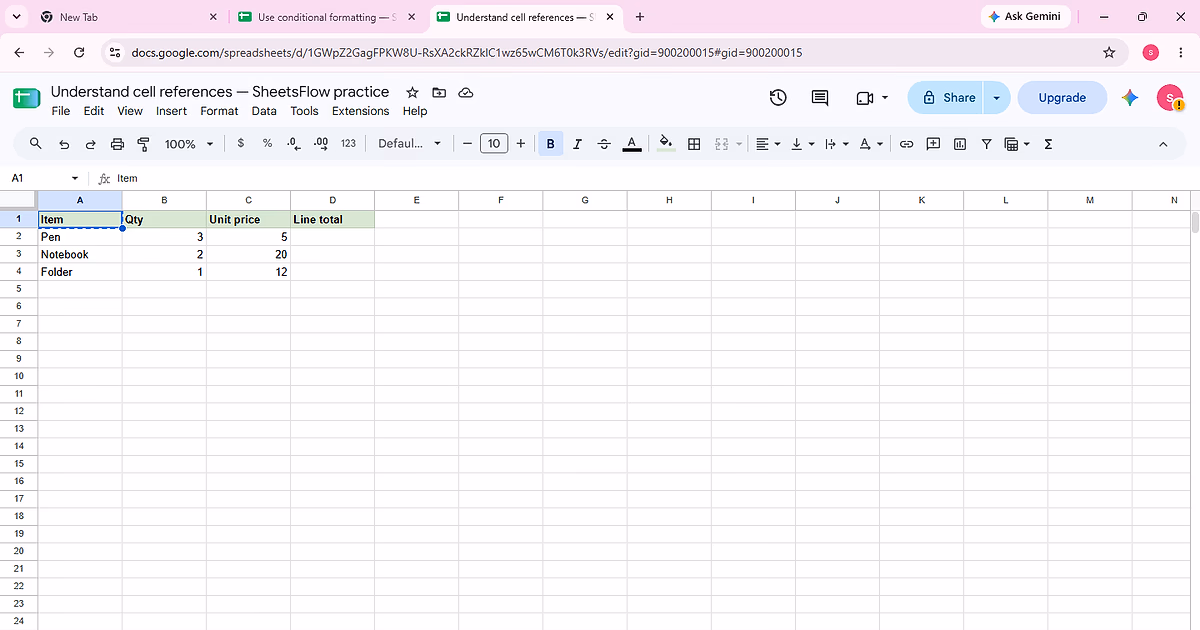Click the font size field

point(494,144)
